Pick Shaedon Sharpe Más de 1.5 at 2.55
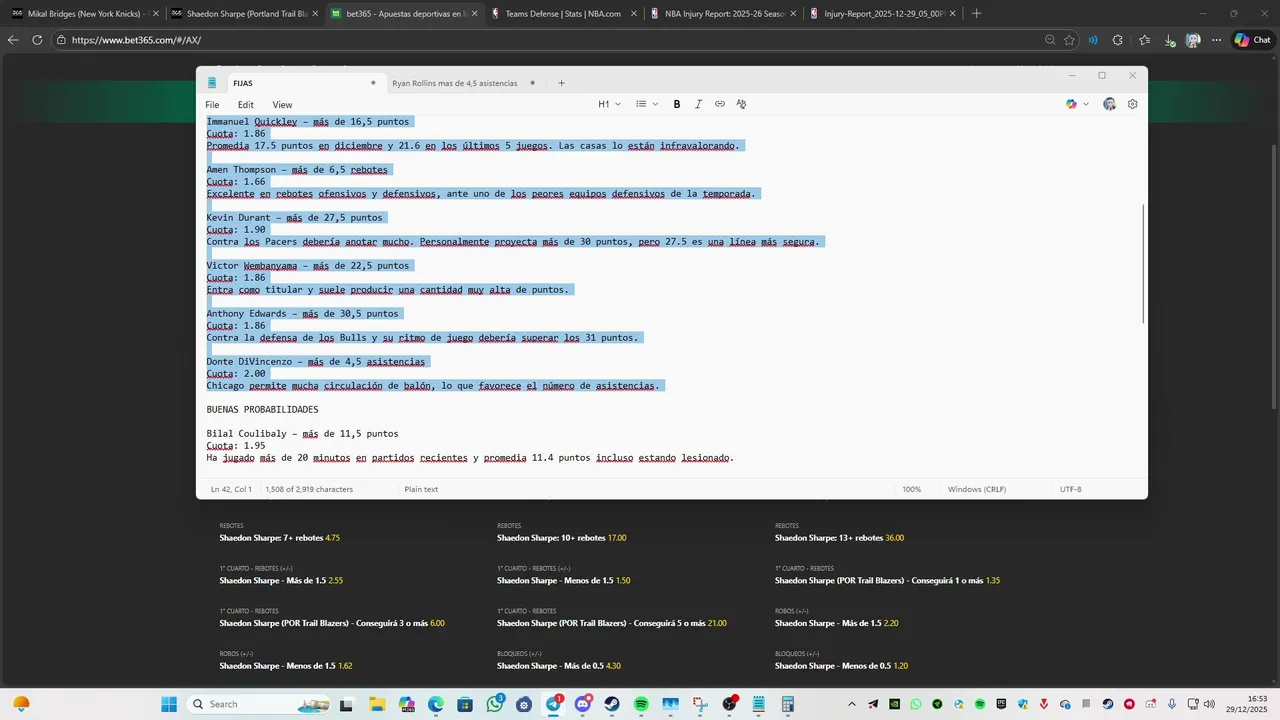The width and height of the screenshot is (1280, 720). (281, 580)
